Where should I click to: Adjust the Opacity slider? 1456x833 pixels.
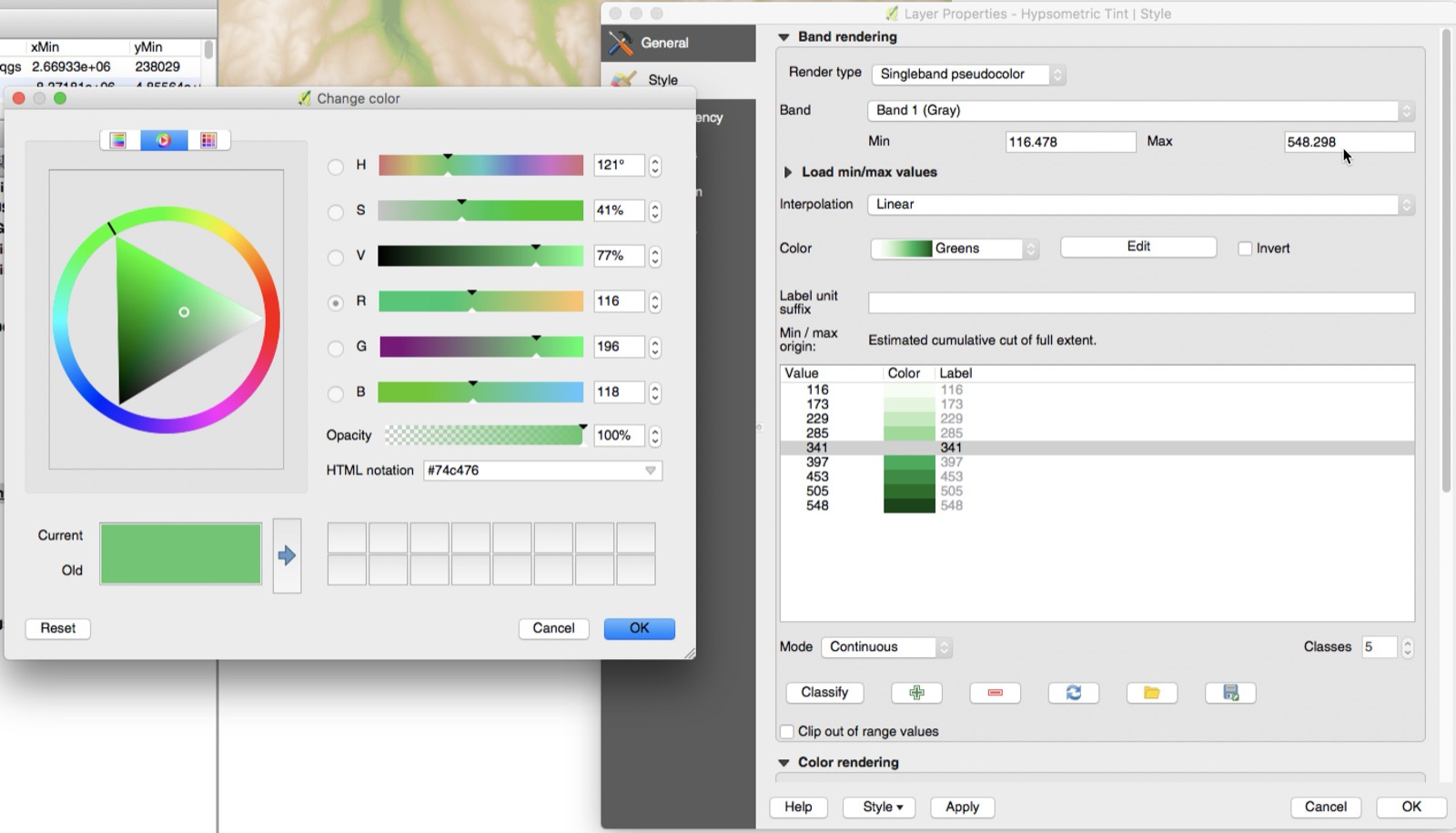[483, 435]
